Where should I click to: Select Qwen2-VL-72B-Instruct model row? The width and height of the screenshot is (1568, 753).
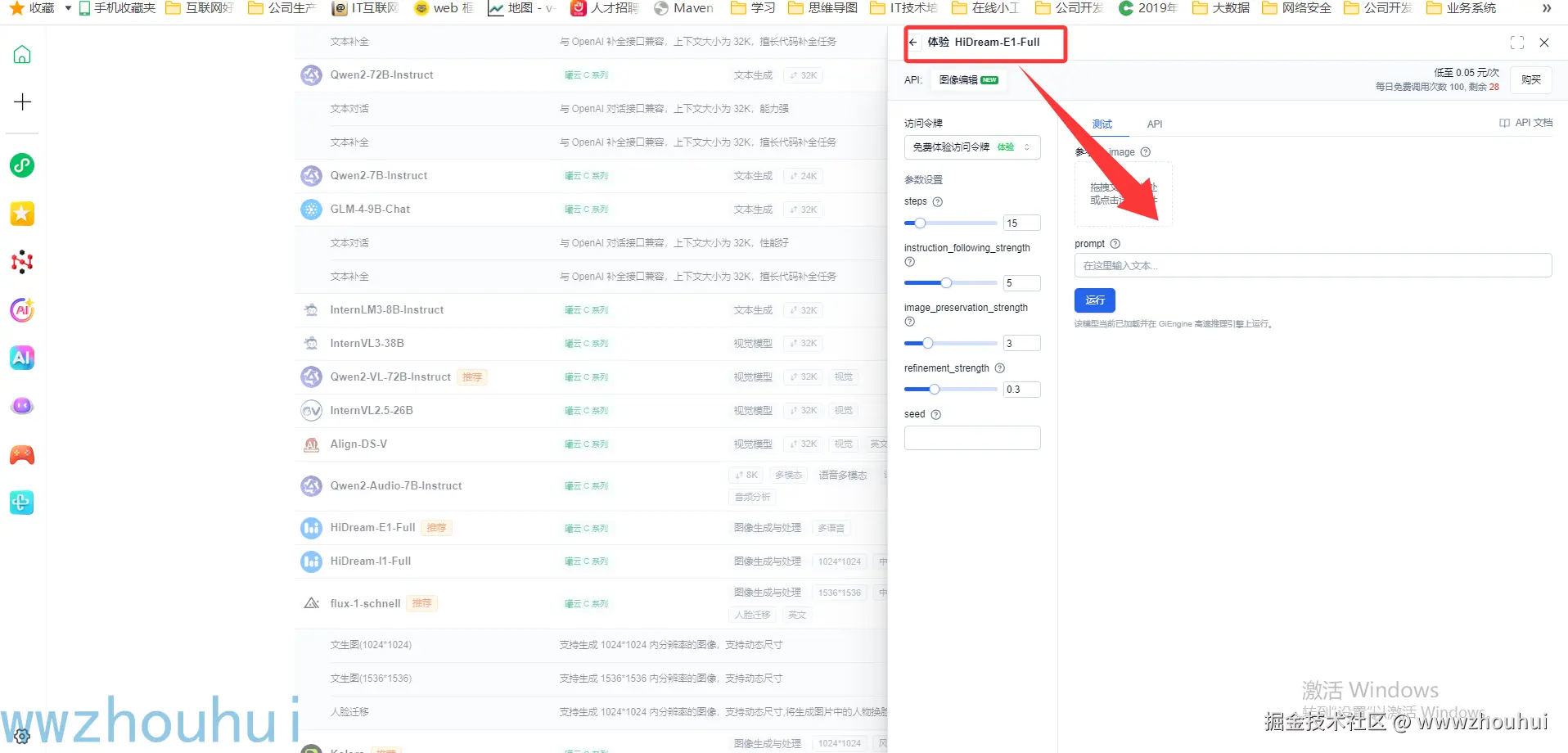coord(591,377)
